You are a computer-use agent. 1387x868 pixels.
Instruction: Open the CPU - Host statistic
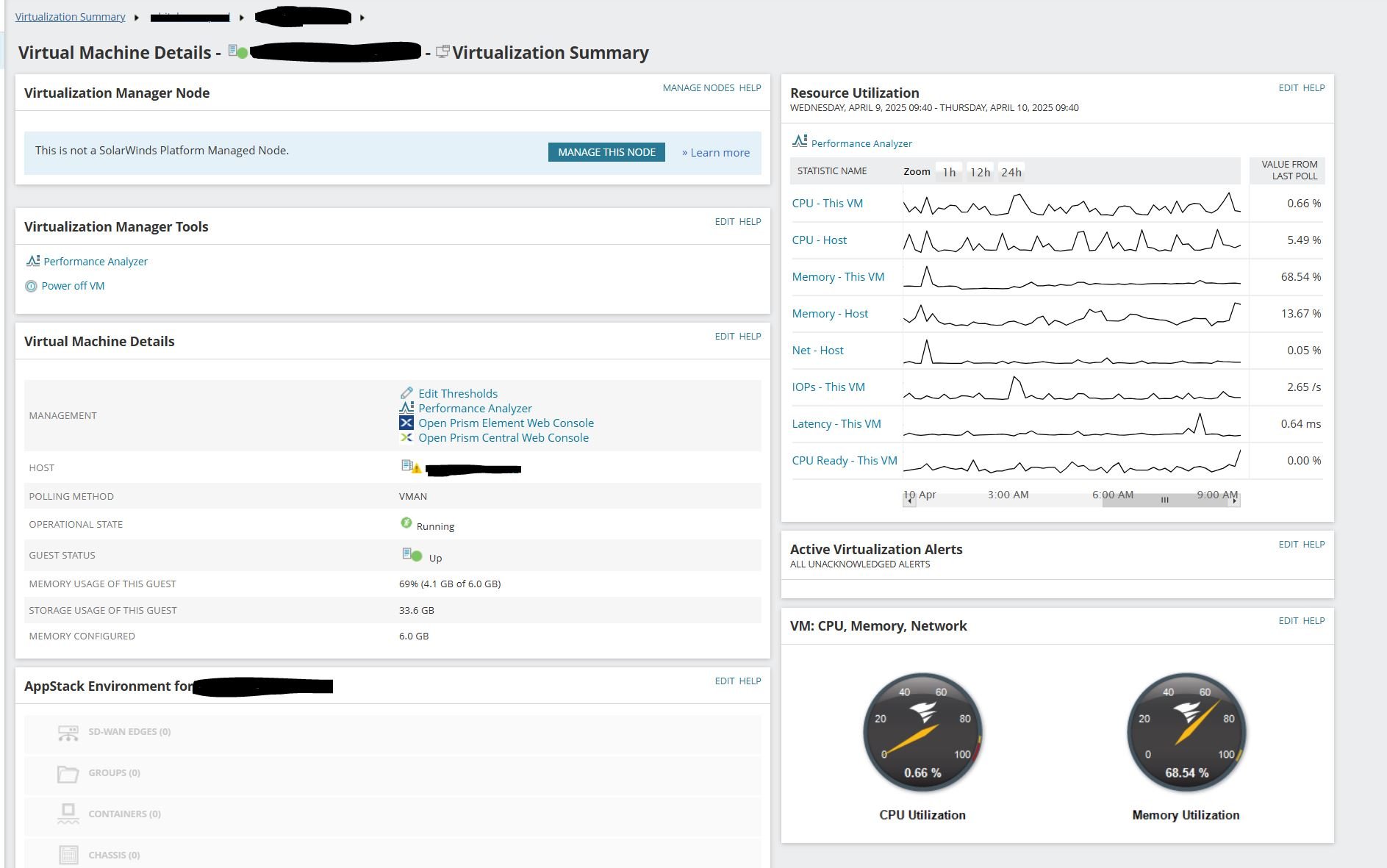point(819,240)
